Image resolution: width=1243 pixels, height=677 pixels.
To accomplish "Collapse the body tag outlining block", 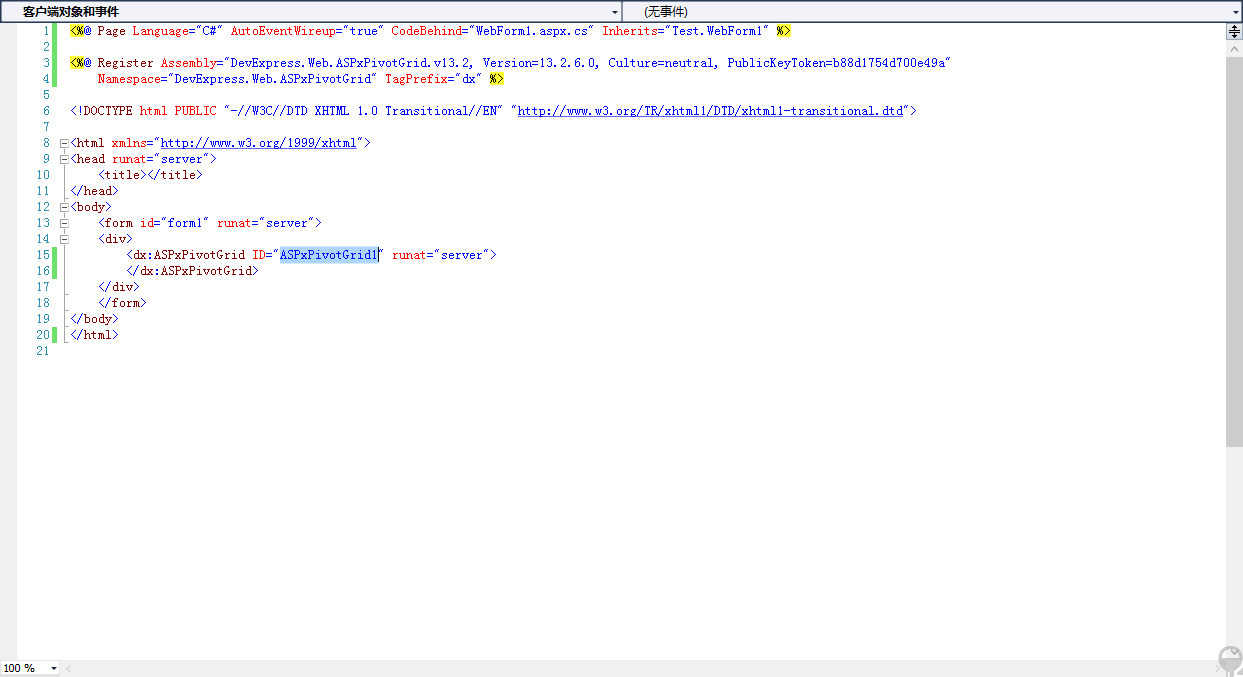I will pyautogui.click(x=64, y=207).
